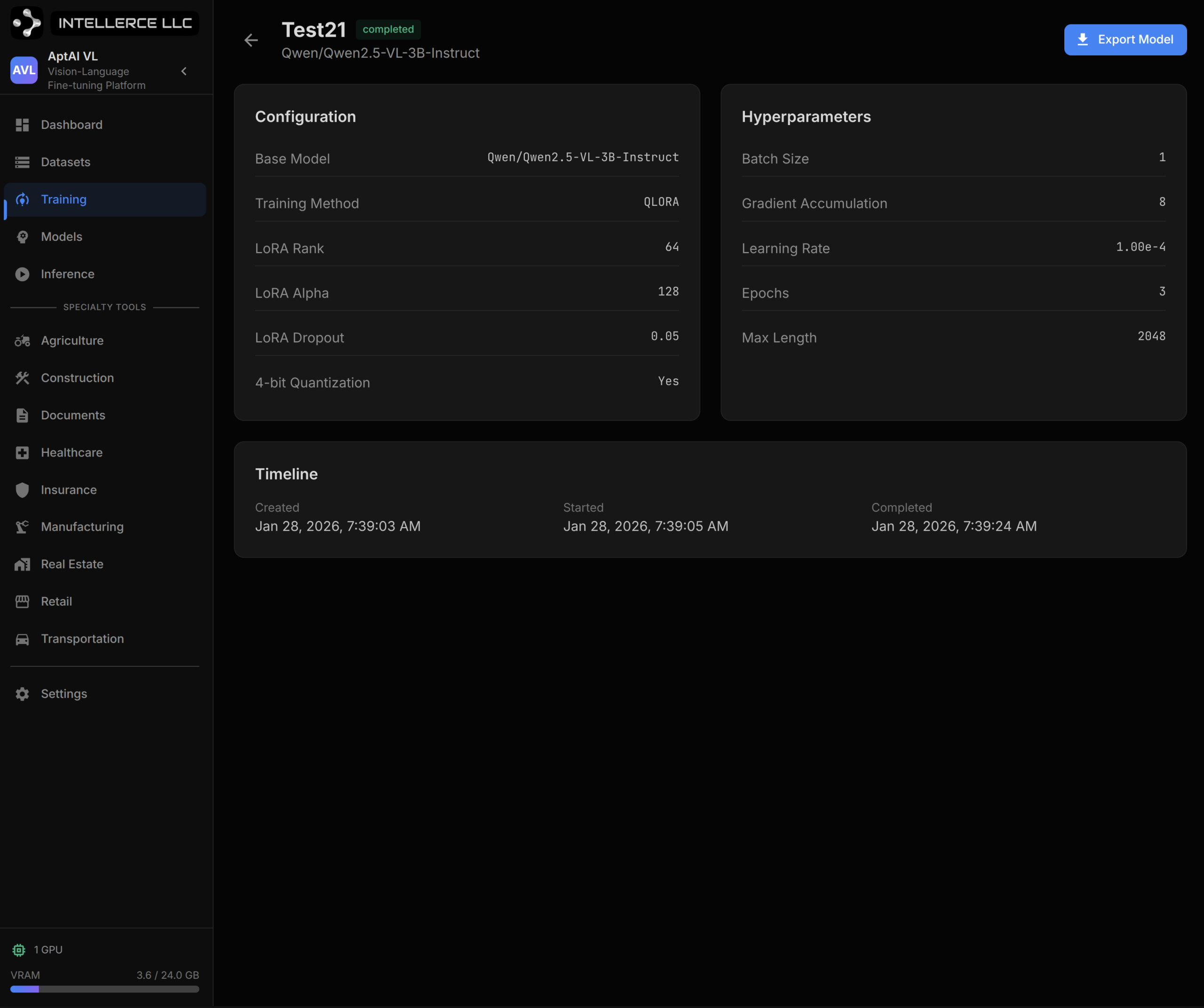
Task: Open the Inference menu item
Action: (105, 274)
